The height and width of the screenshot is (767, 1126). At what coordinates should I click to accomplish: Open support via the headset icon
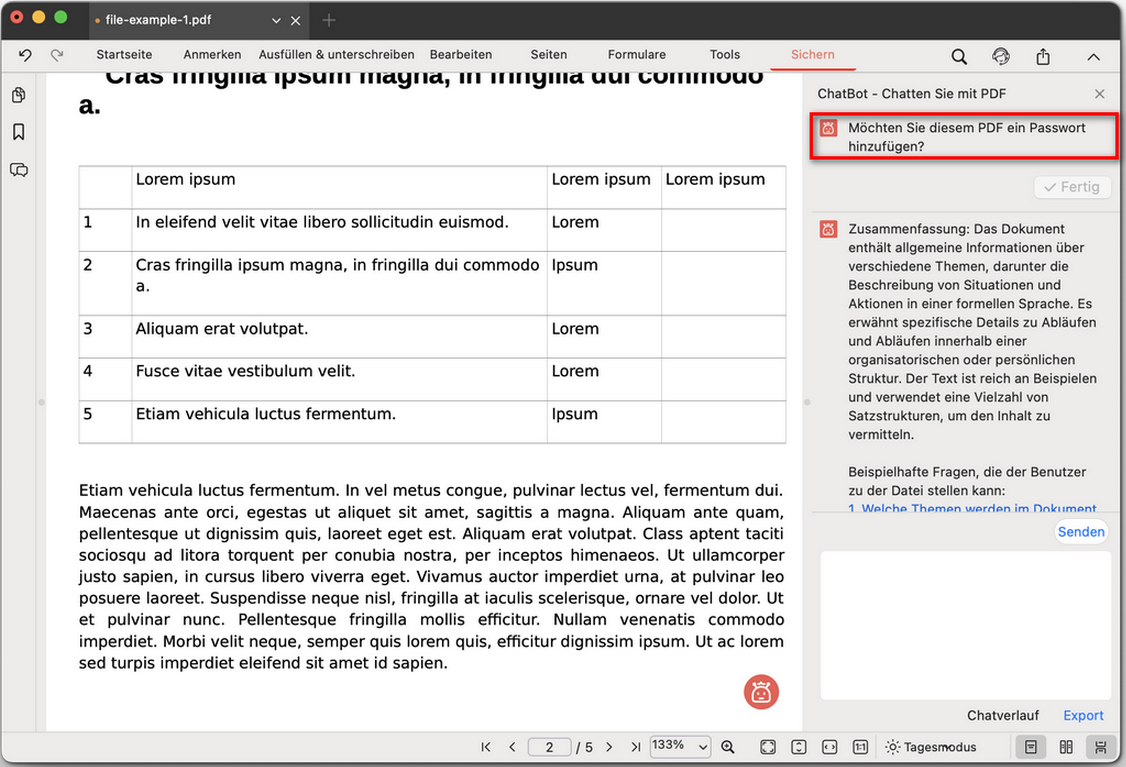1001,56
